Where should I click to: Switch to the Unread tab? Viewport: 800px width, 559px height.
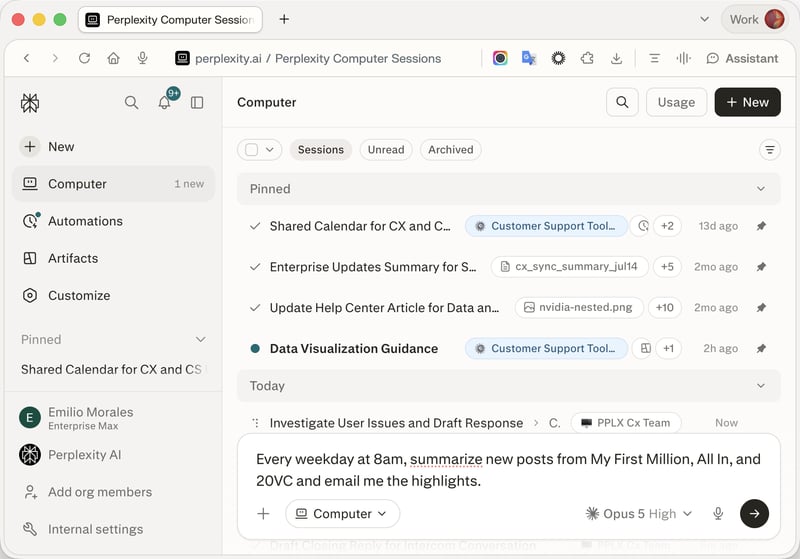click(386, 149)
